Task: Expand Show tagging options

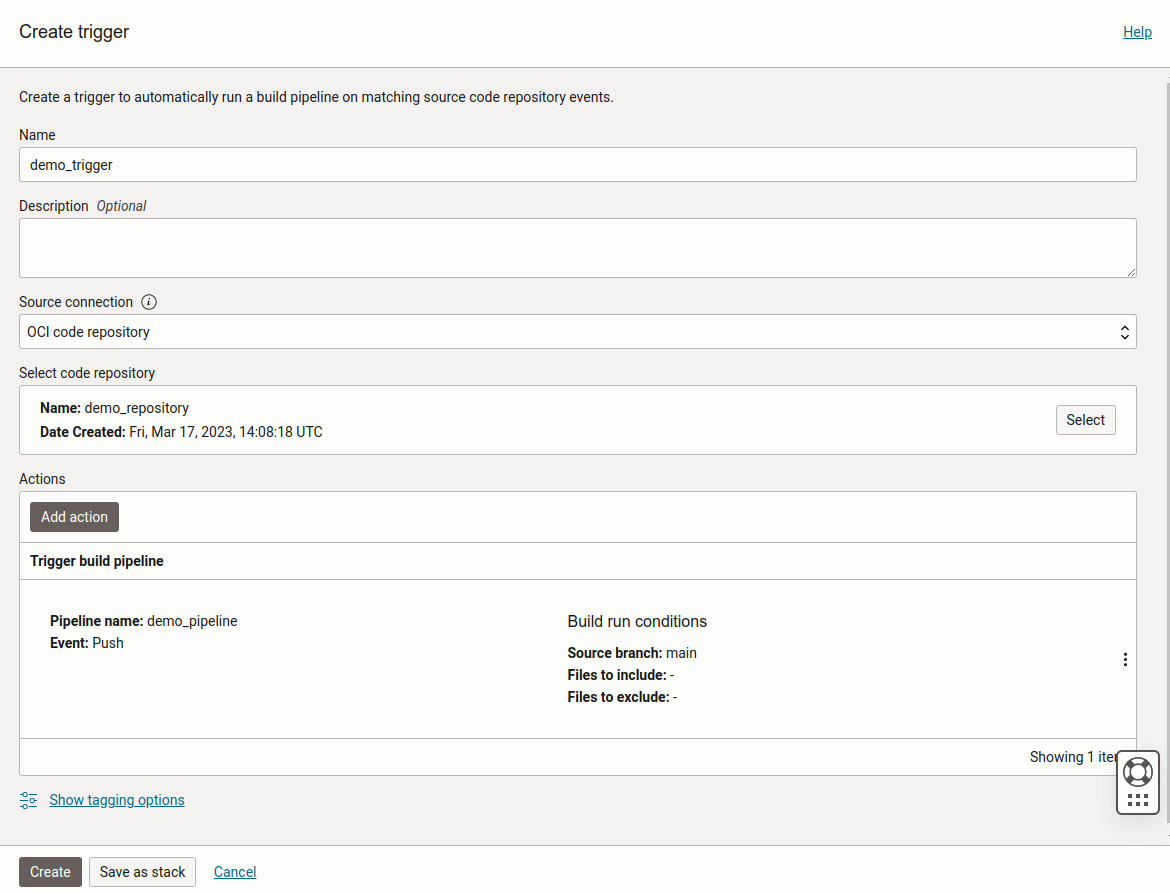Action: point(117,800)
